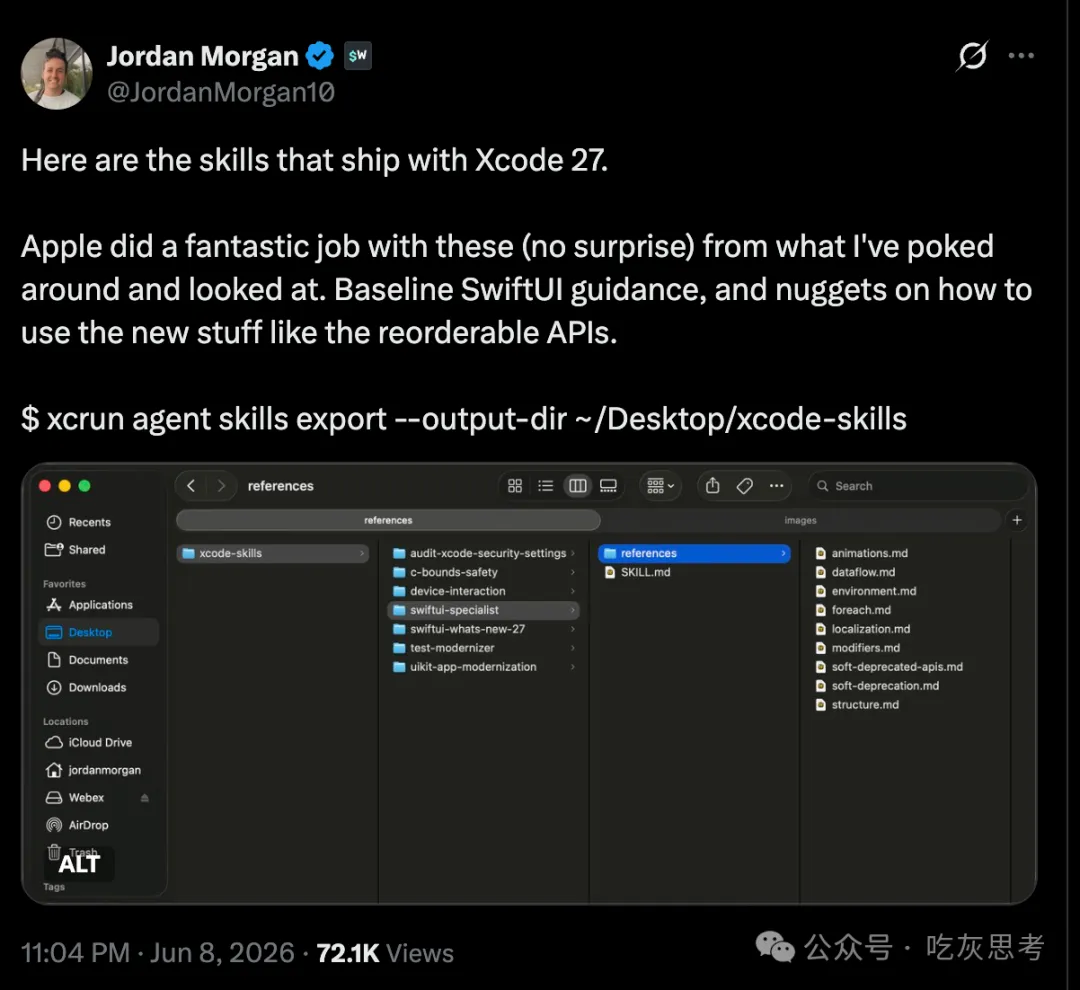
Task: Click the 72.1K Views count
Action: 384,953
